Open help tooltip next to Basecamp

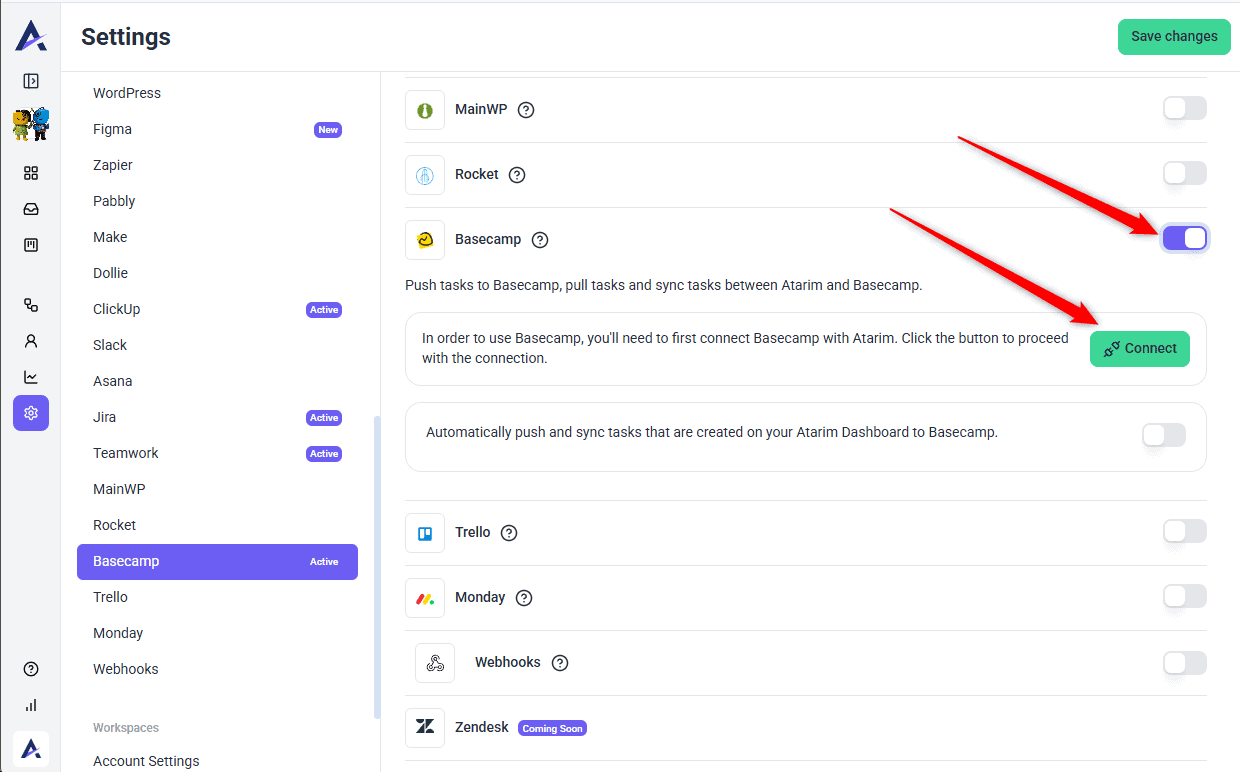pos(540,240)
